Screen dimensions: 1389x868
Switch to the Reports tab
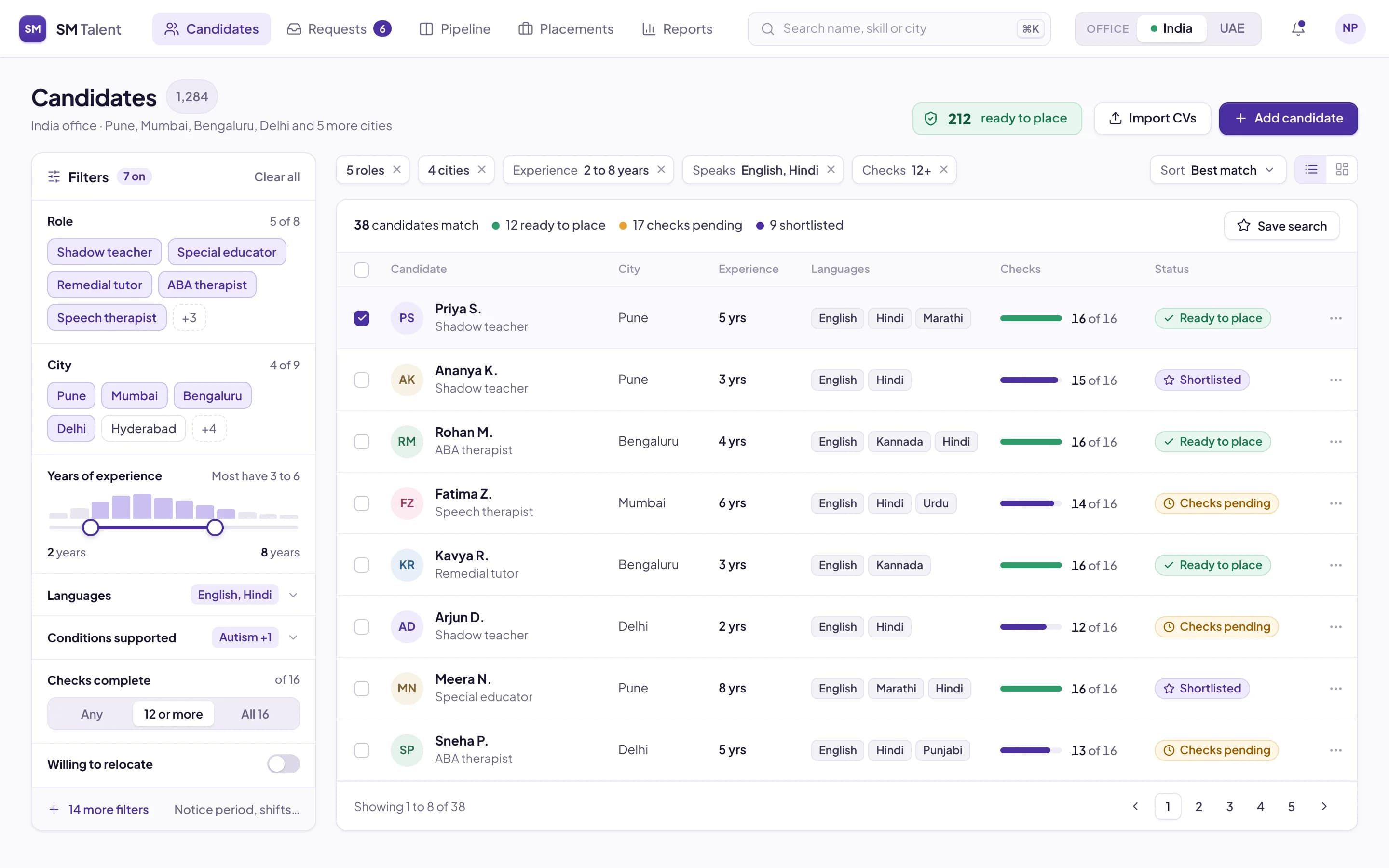click(677, 29)
